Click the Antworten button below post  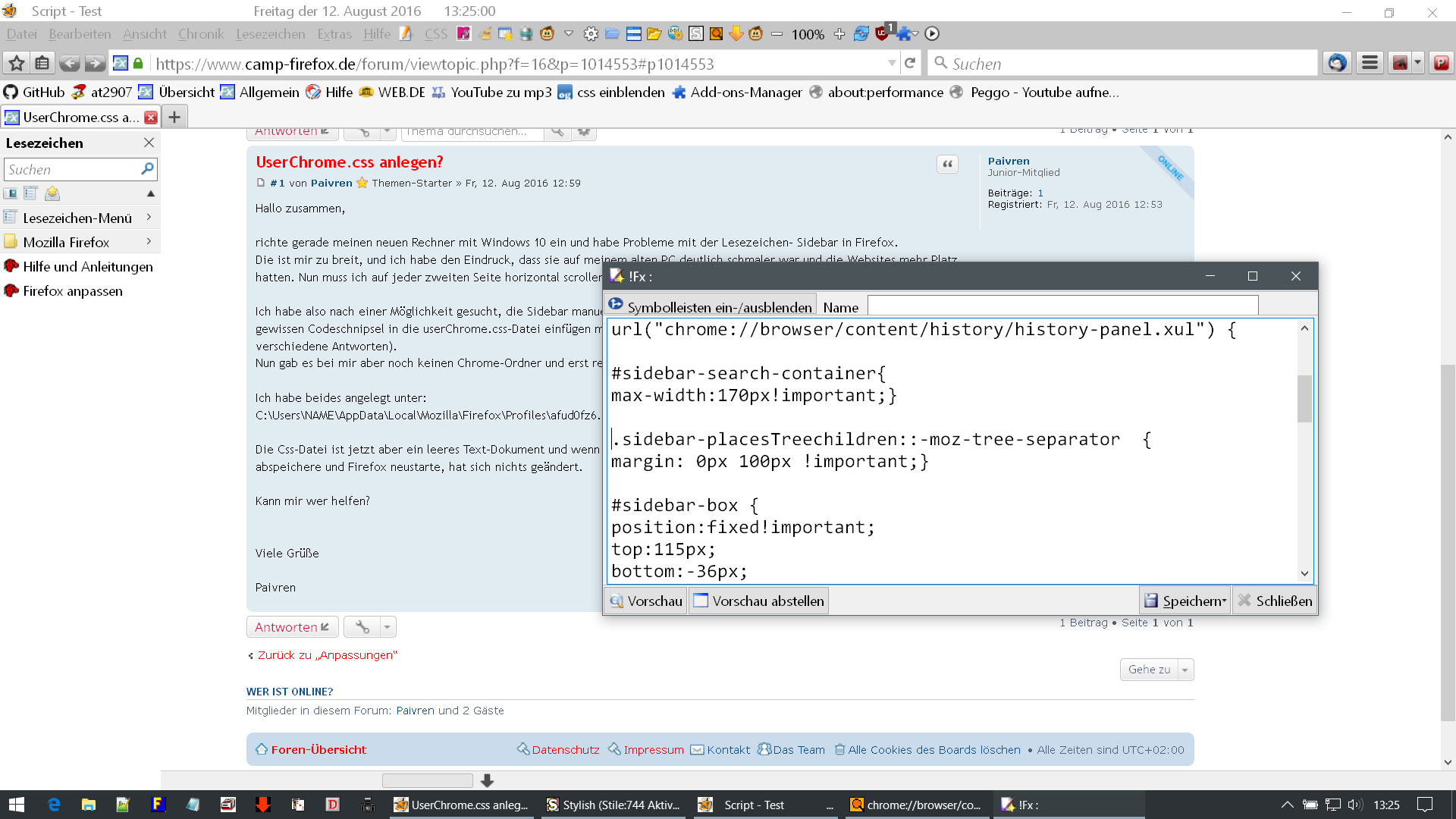coord(292,626)
